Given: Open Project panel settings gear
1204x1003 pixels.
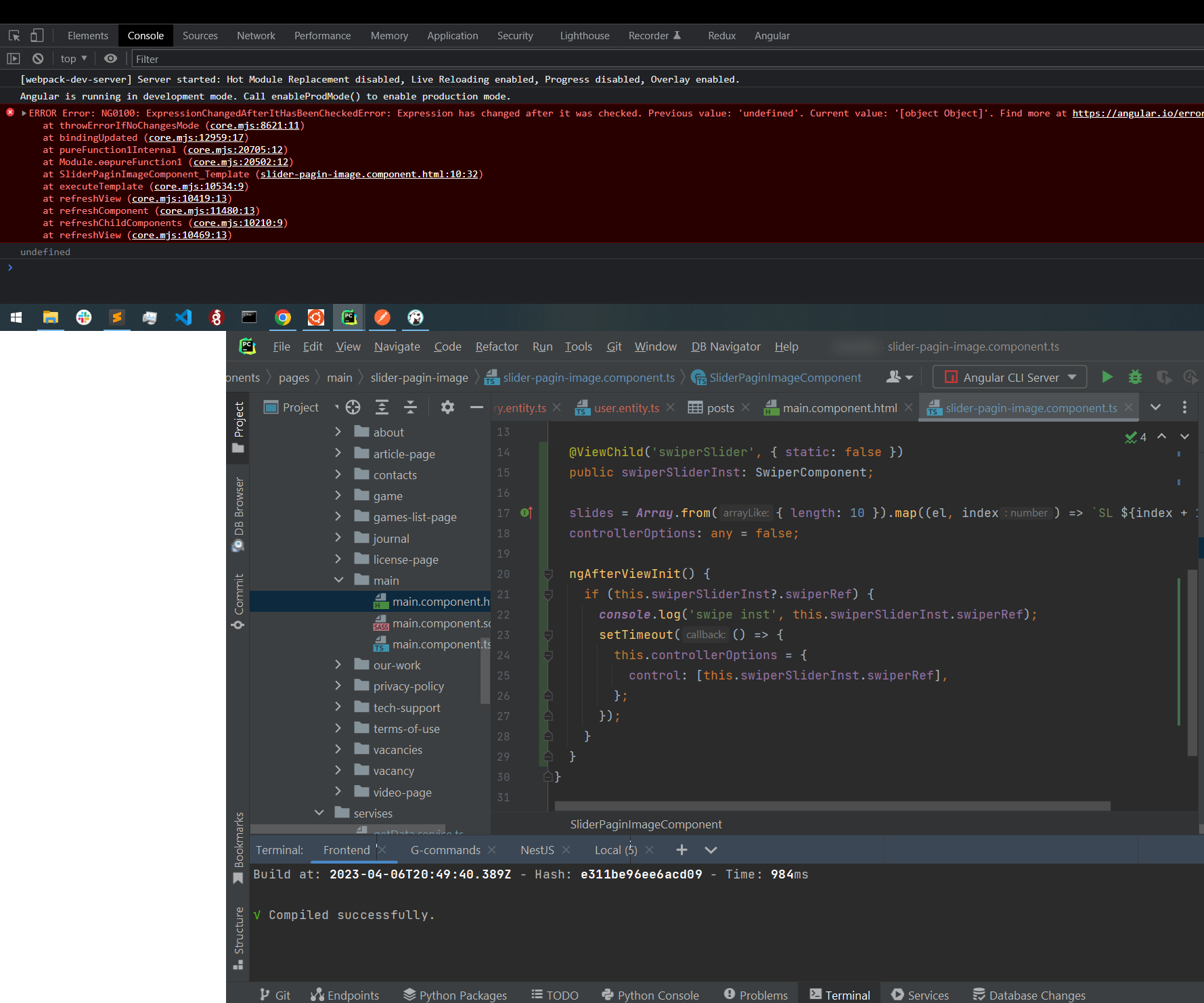Looking at the screenshot, I should coord(447,407).
